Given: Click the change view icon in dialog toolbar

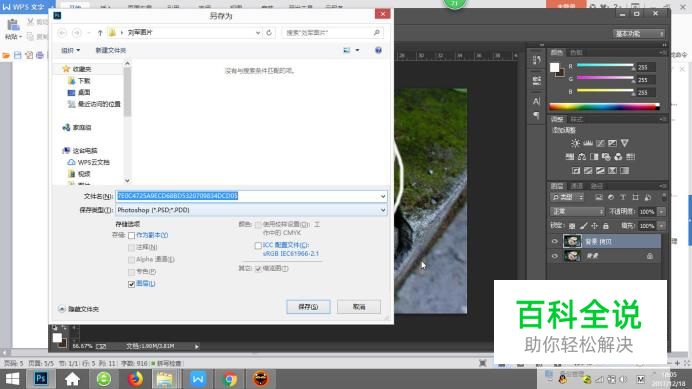Looking at the screenshot, I should click(x=347, y=50).
